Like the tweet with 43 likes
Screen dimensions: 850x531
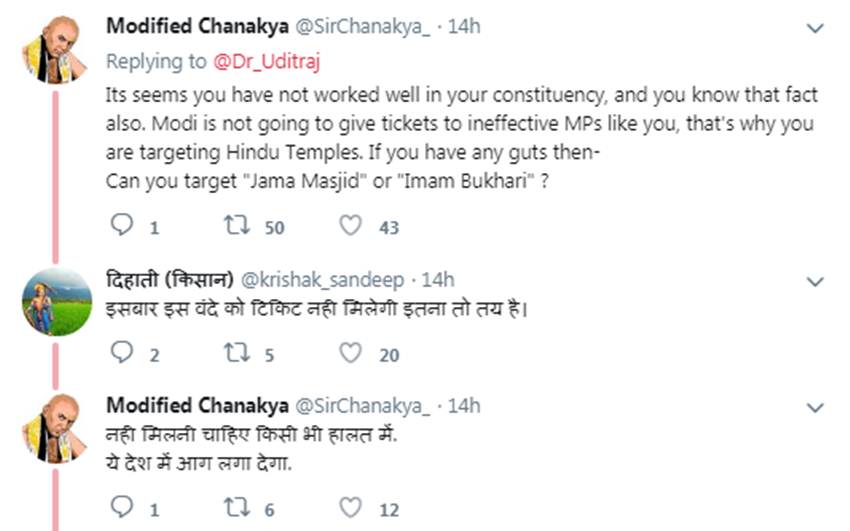(350, 226)
